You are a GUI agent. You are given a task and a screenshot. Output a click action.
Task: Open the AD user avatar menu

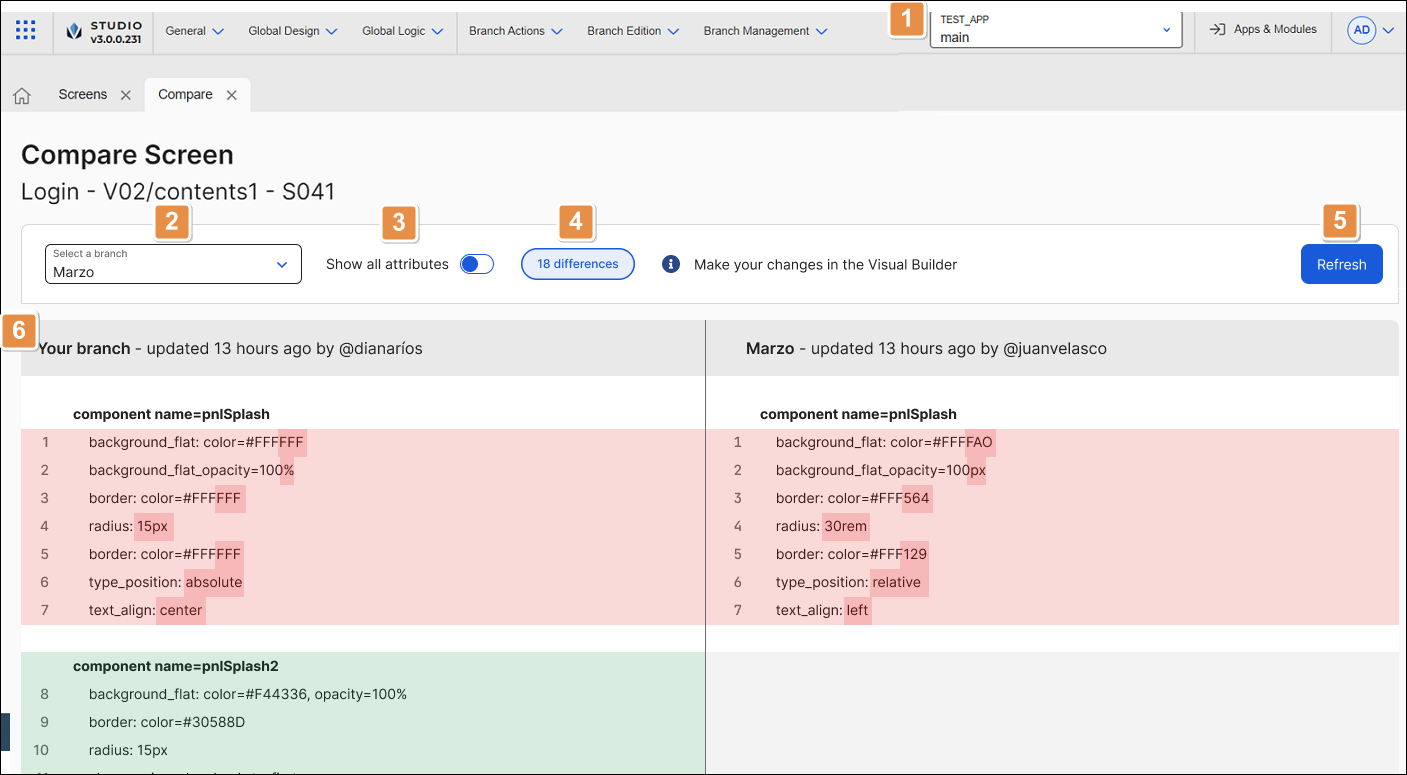[1370, 30]
